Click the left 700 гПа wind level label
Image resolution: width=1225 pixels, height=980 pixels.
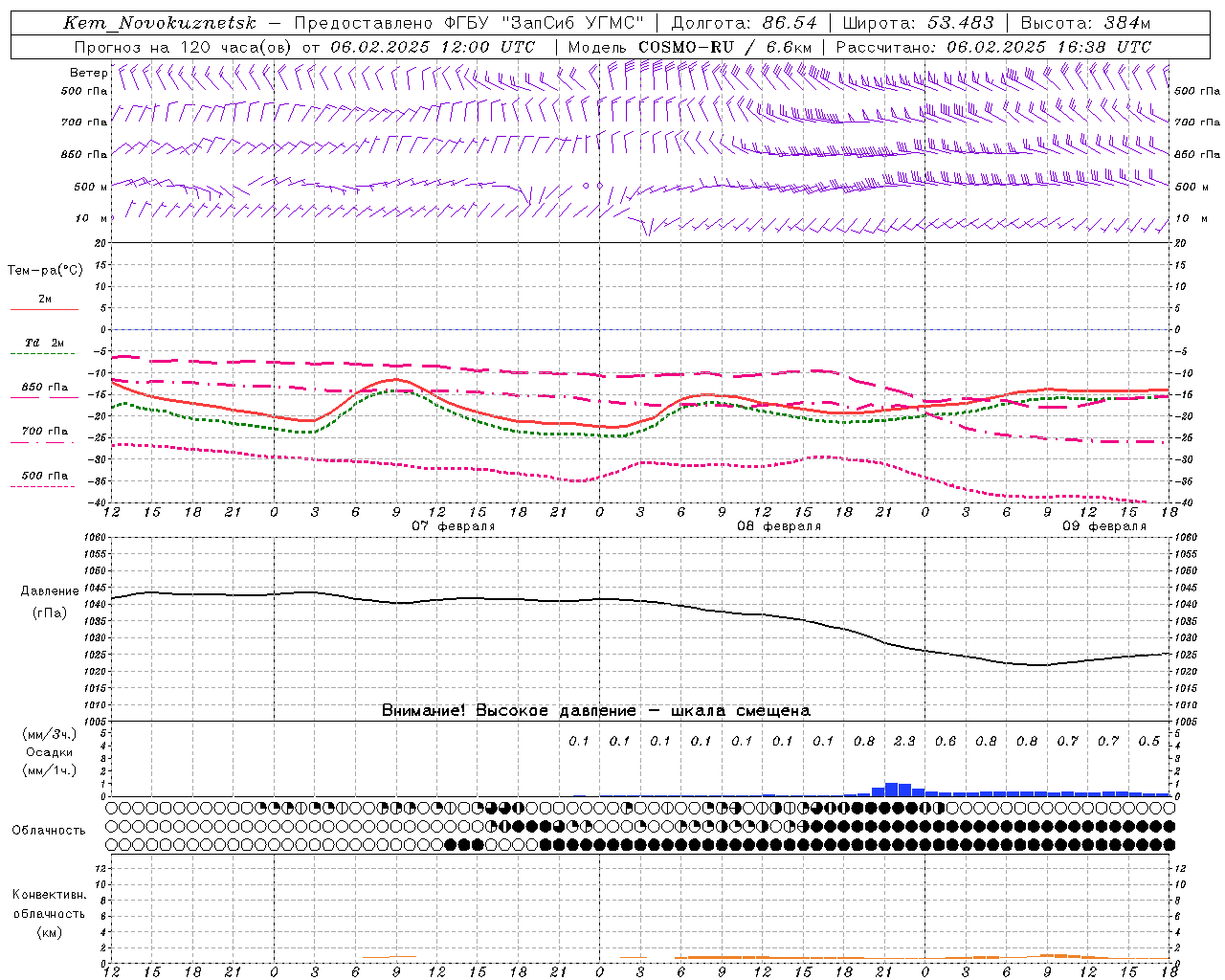click(x=84, y=122)
